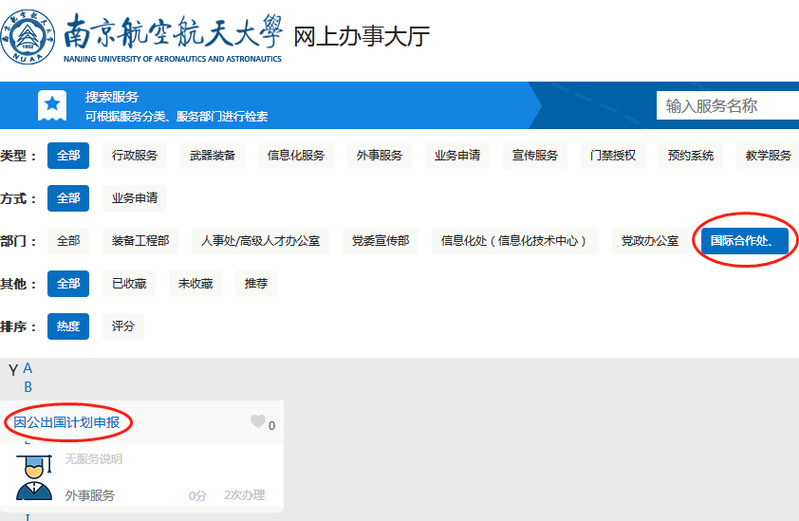Select the 业务申请 method filter
799x521 pixels.
point(135,198)
